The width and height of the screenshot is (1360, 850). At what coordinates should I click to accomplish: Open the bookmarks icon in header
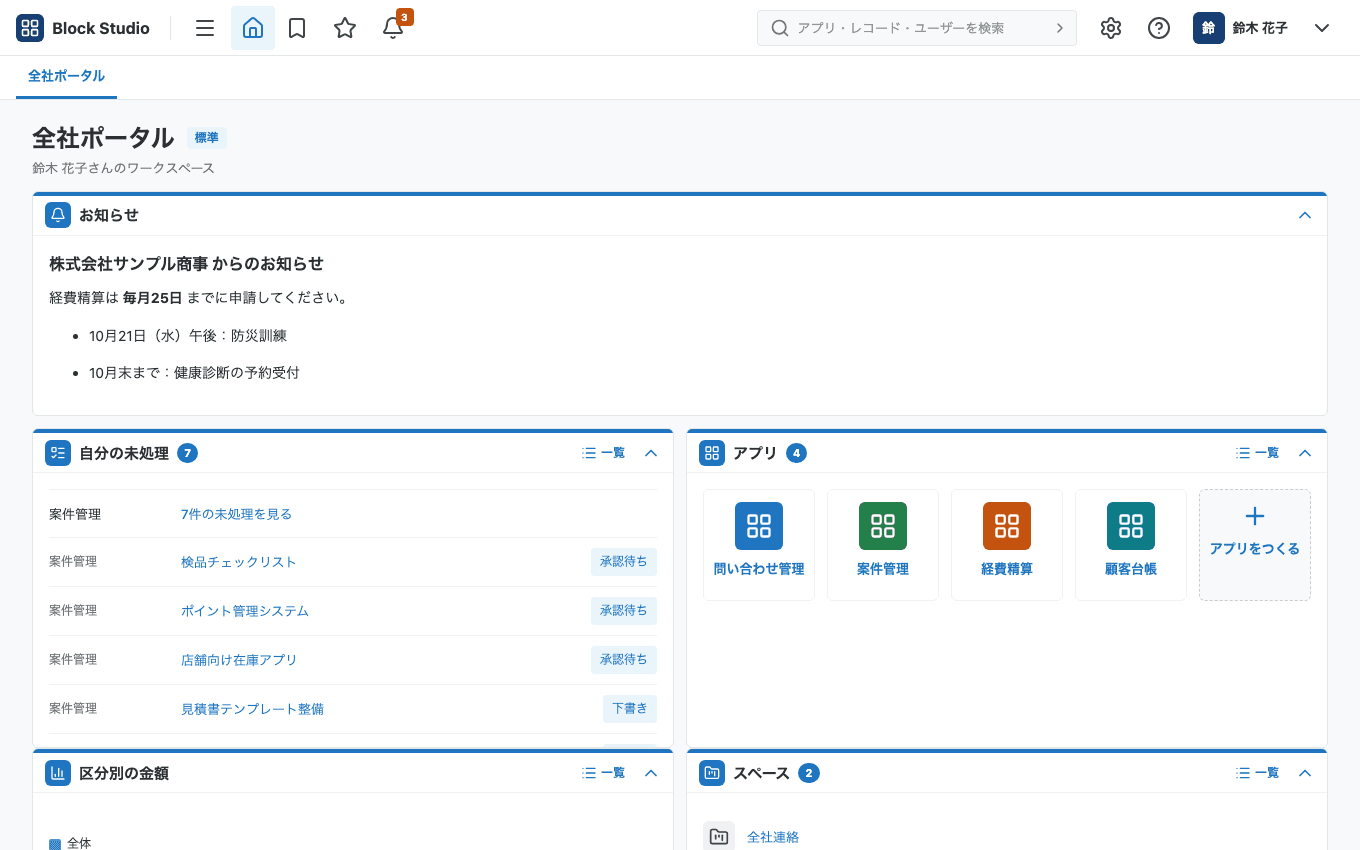[x=297, y=28]
